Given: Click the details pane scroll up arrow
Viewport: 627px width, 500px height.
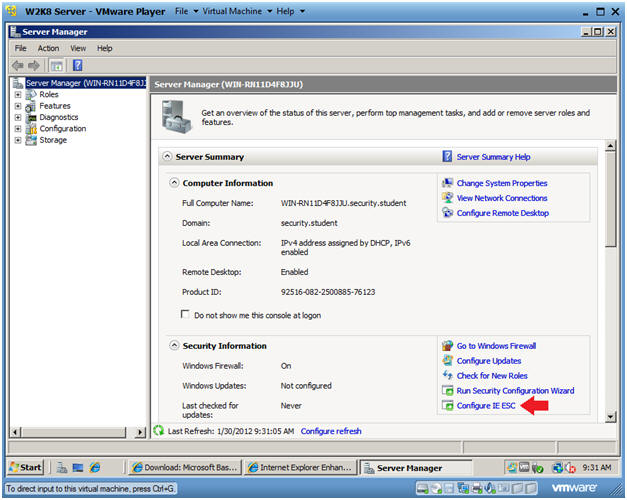Looking at the screenshot, I should (x=610, y=146).
